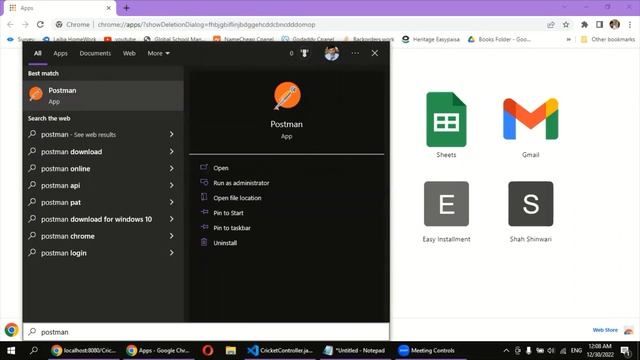
Task: Open the Gmail app icon in Chrome
Action: coord(531,120)
